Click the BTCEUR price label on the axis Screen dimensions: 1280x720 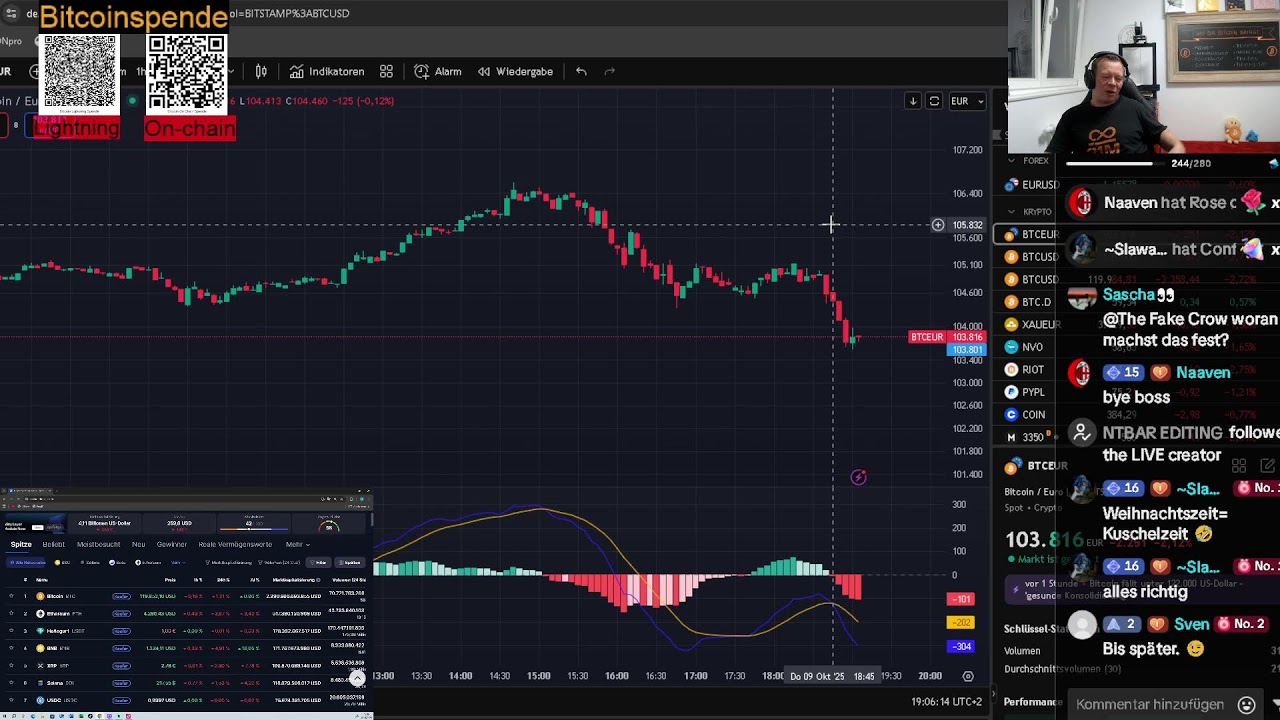coord(926,337)
